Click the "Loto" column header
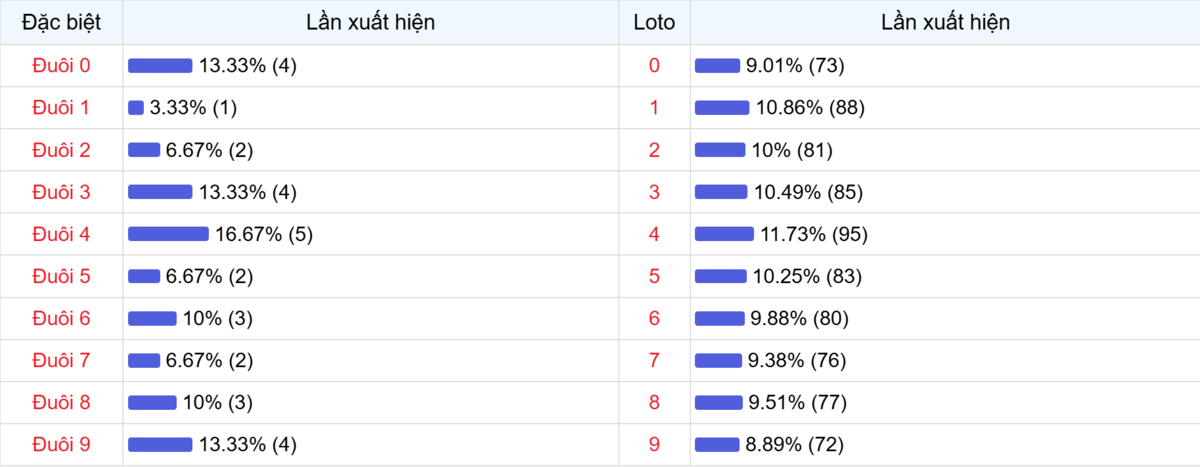1200x467 pixels. coord(654,22)
